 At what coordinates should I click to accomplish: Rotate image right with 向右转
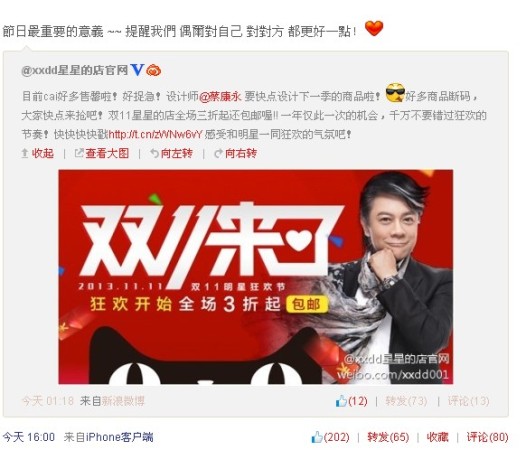coord(235,153)
